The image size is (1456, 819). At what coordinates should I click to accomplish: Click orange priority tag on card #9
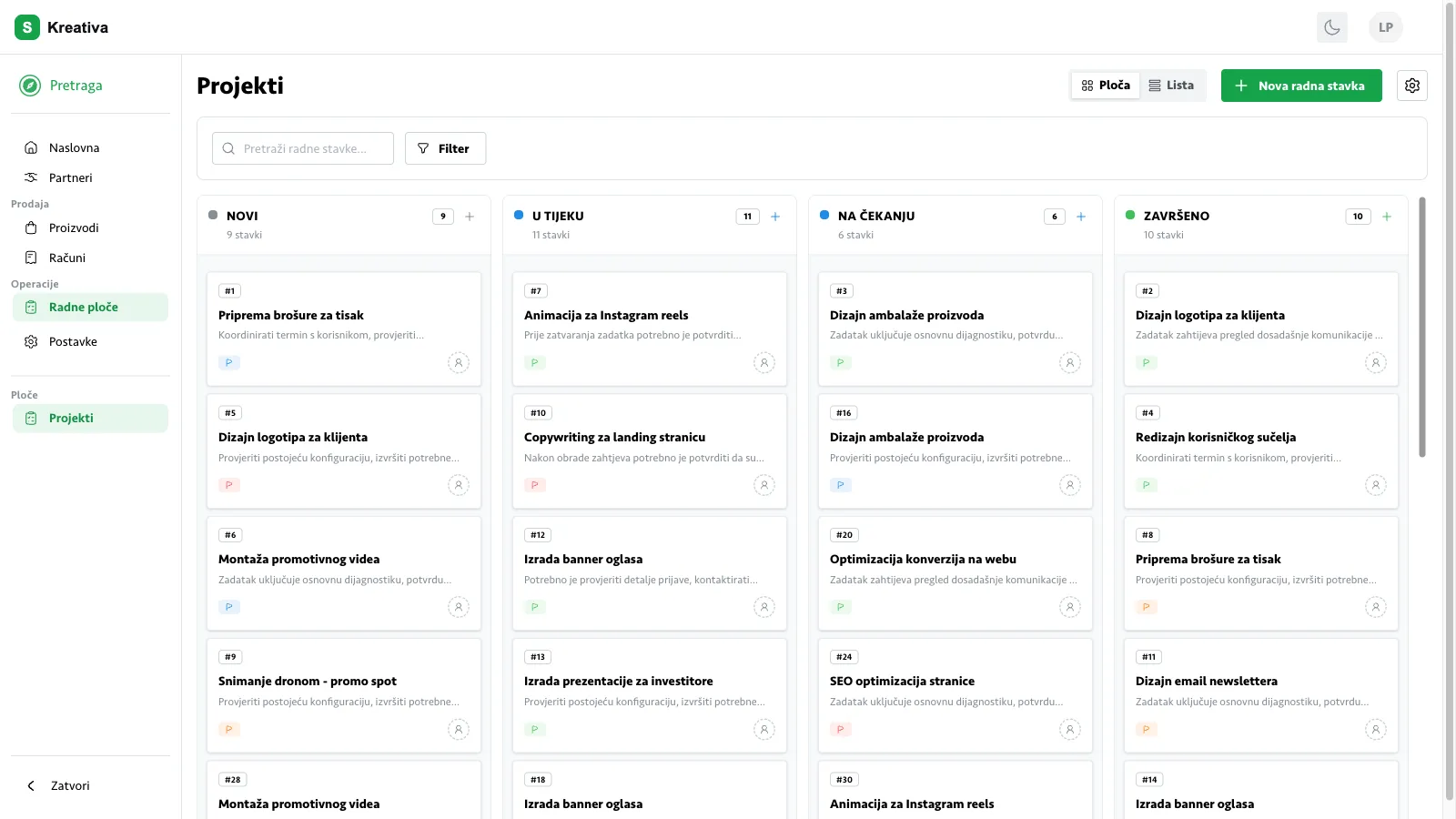coord(229,729)
